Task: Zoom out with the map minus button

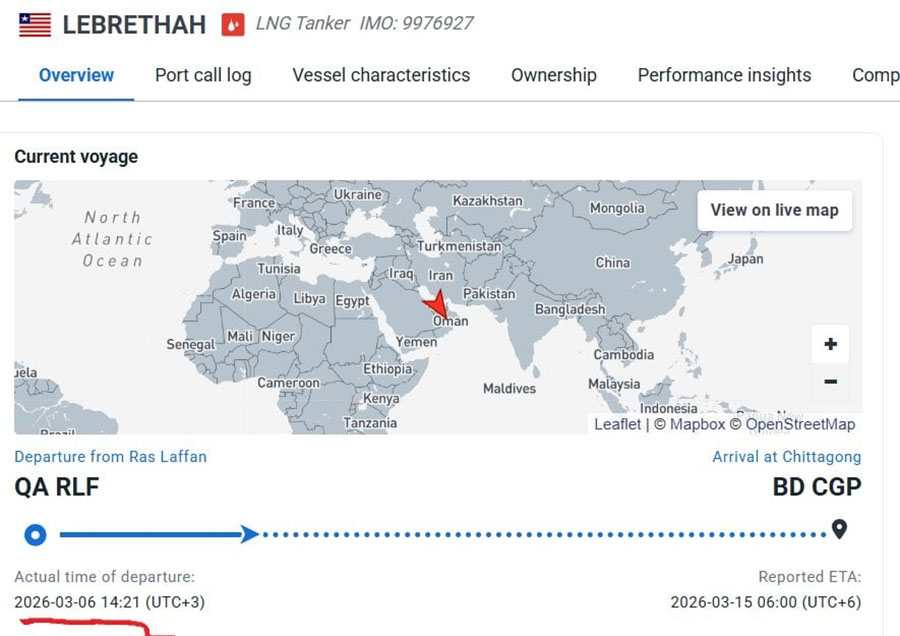Action: tap(830, 382)
